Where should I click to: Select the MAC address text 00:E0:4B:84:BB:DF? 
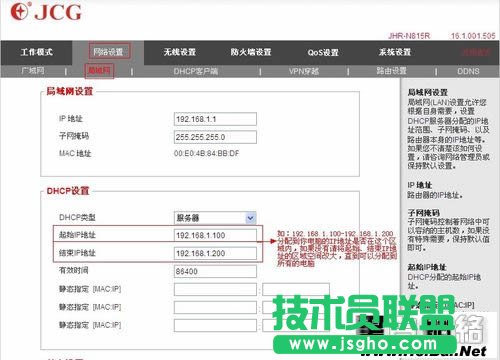[x=207, y=154]
